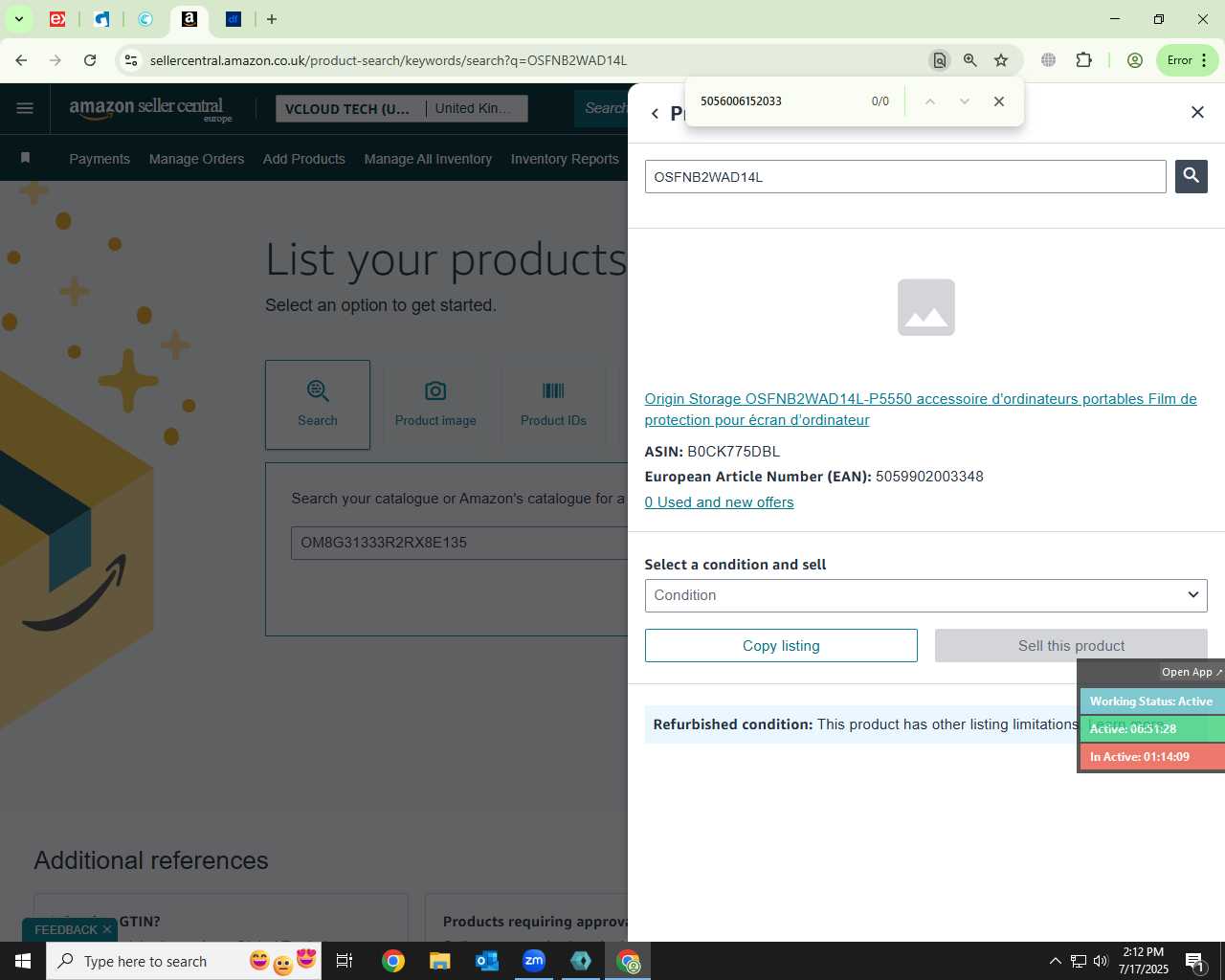Open the Chrome profile avatar icon
Viewport: 1225px width, 980px height.
pyautogui.click(x=1135, y=60)
